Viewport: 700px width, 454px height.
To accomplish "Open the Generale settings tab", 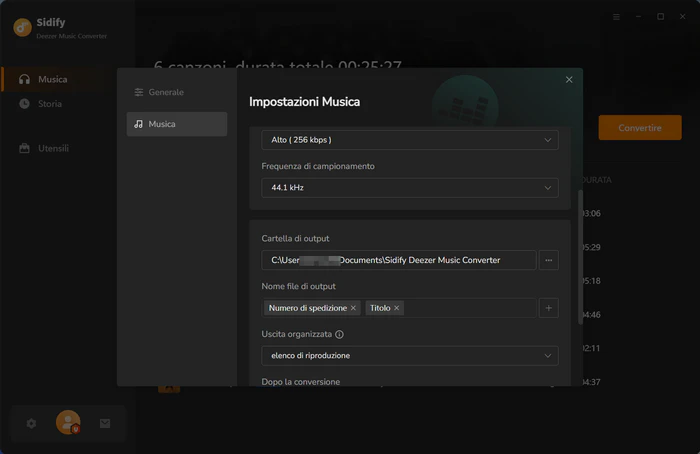I will (x=177, y=92).
